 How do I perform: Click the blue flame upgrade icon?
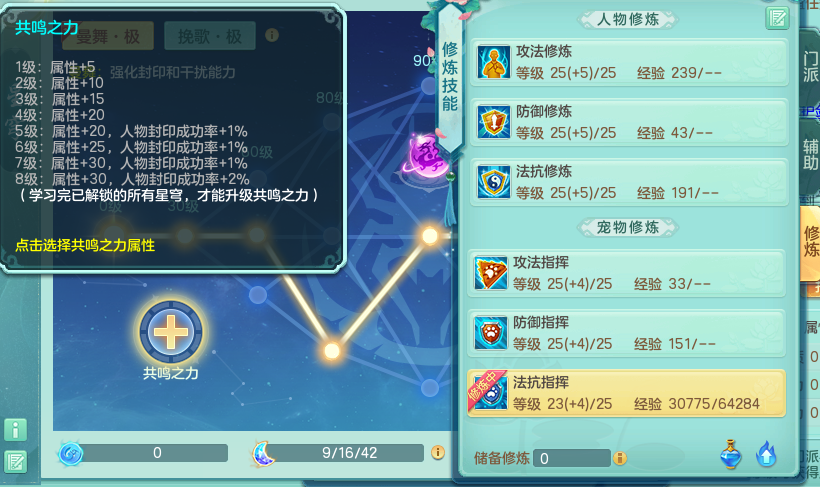pyautogui.click(x=766, y=454)
